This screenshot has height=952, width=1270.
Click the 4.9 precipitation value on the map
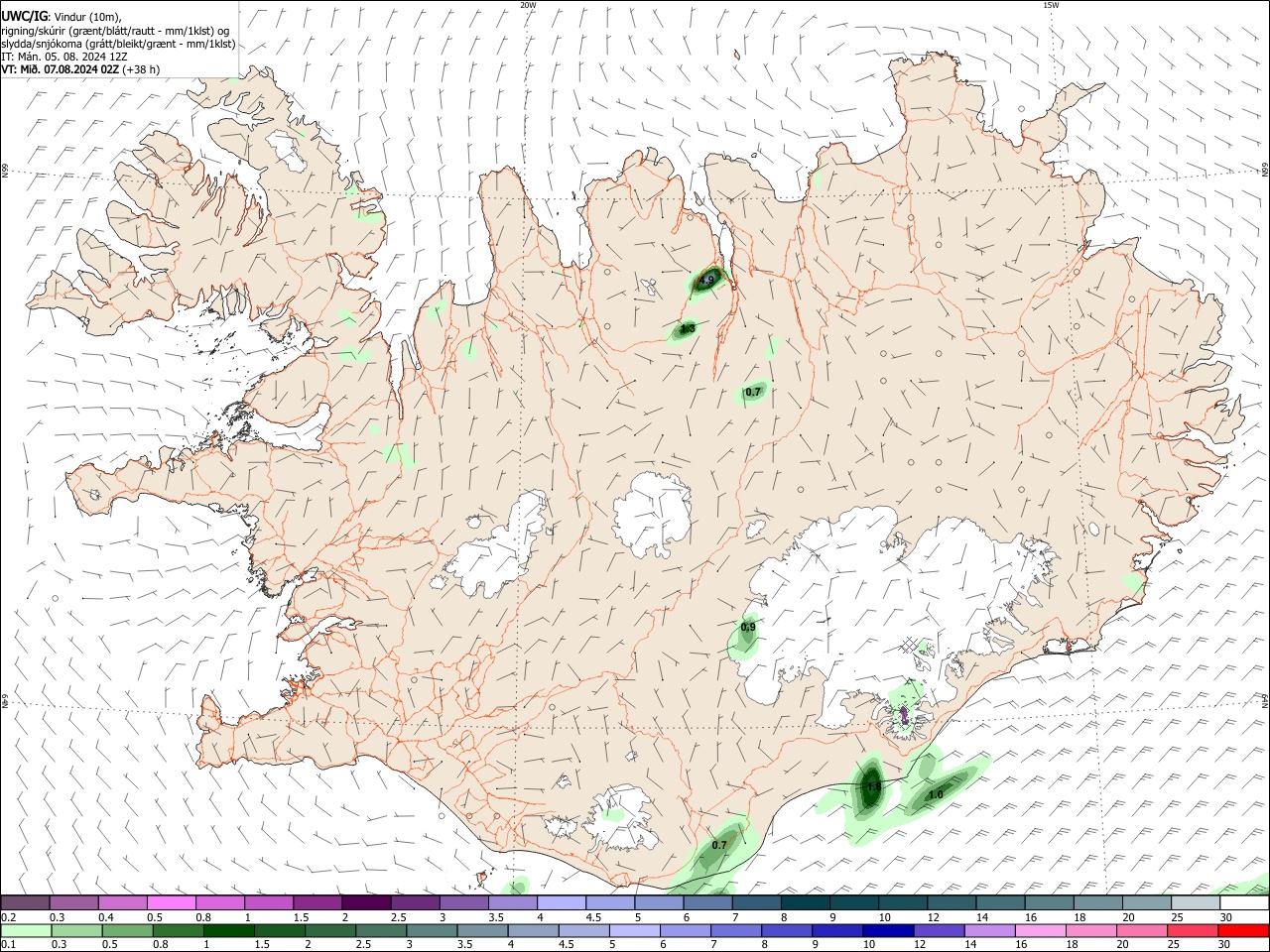point(706,281)
